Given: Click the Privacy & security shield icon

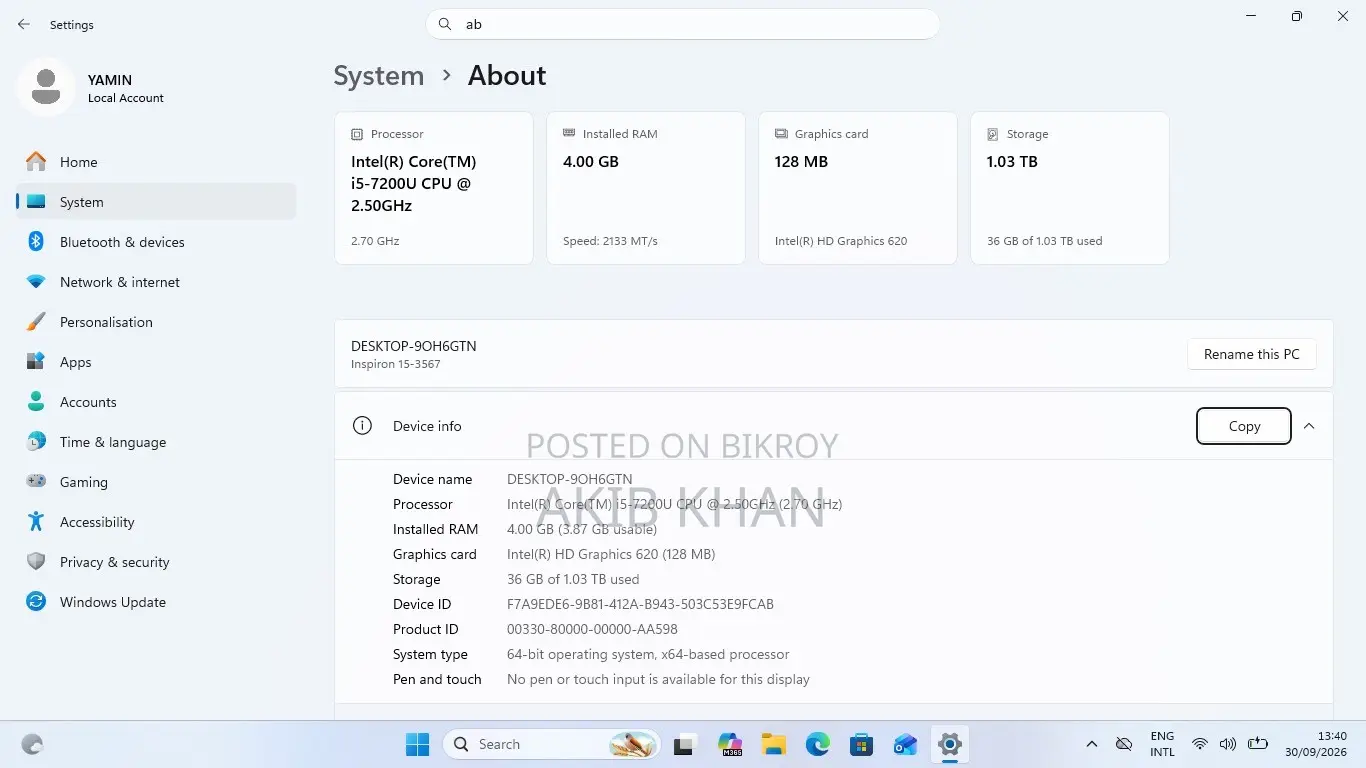Looking at the screenshot, I should [x=36, y=562].
